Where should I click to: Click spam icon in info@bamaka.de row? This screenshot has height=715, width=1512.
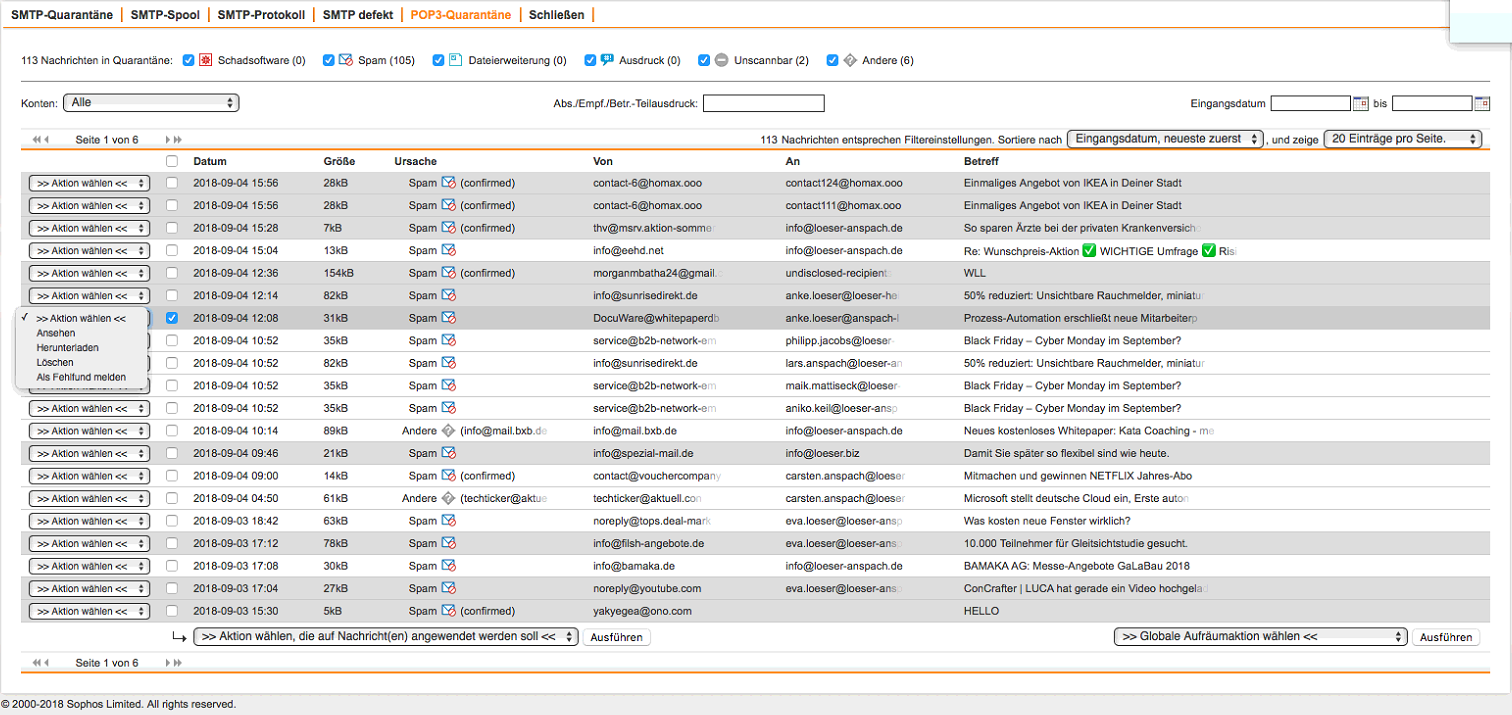pos(449,566)
